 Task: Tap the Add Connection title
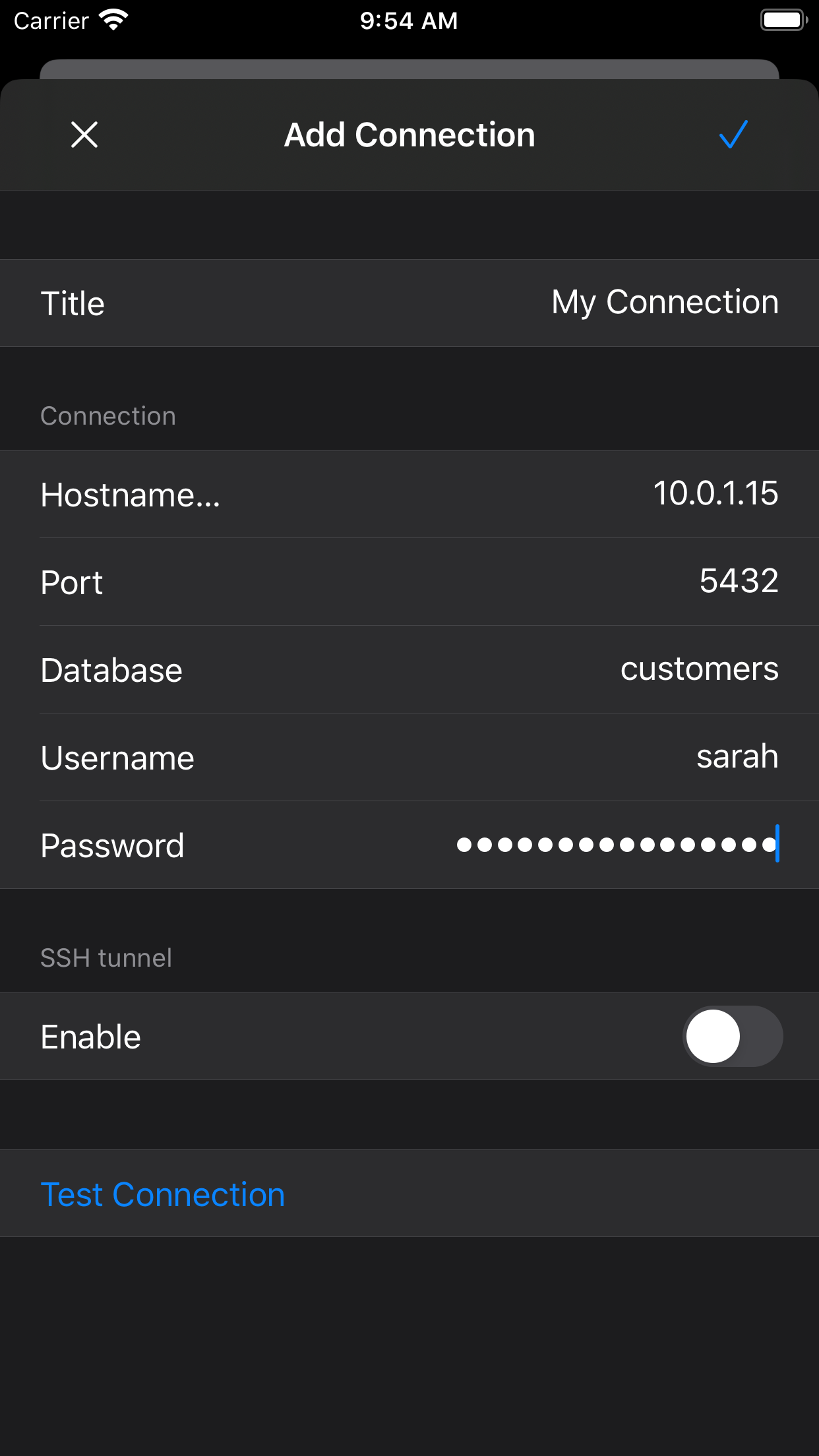coord(409,135)
